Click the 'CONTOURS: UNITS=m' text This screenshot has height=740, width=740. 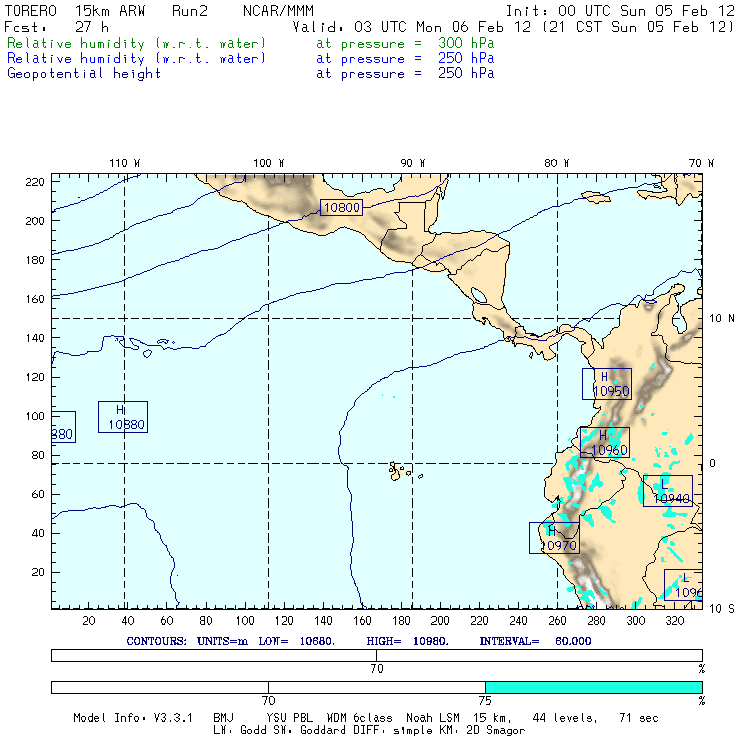tap(187, 641)
